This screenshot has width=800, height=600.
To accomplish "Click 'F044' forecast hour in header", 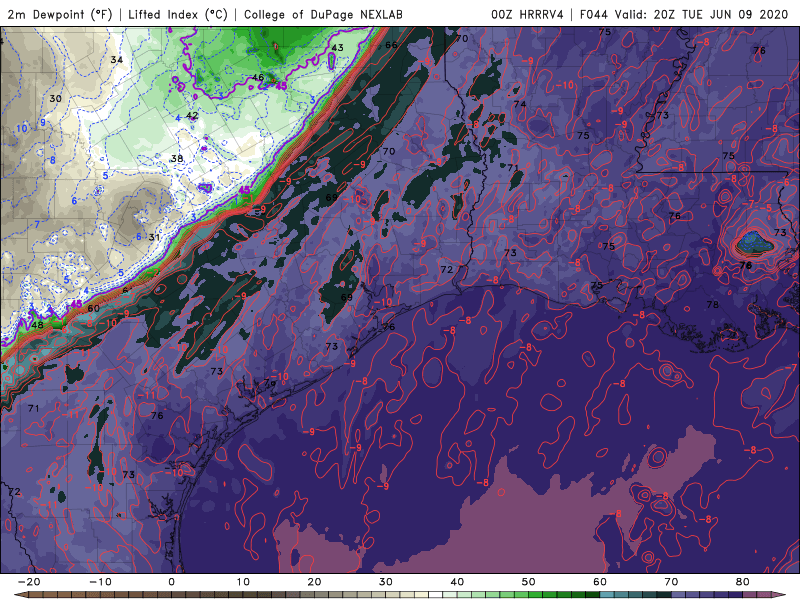I will coord(593,14).
